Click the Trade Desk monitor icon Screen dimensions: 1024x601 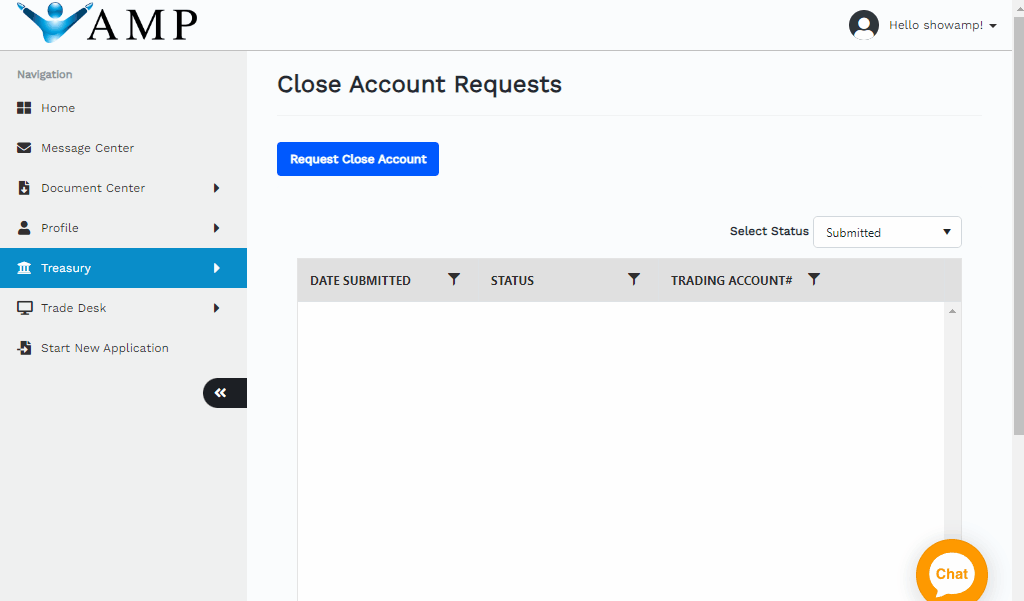25,308
